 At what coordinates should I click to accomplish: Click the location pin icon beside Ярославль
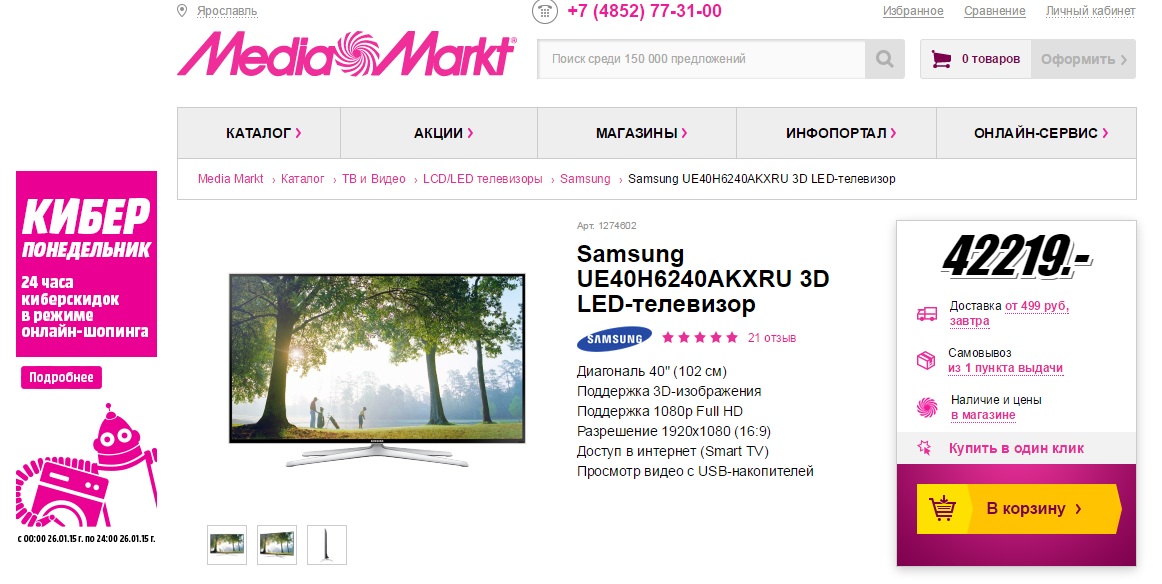click(182, 10)
